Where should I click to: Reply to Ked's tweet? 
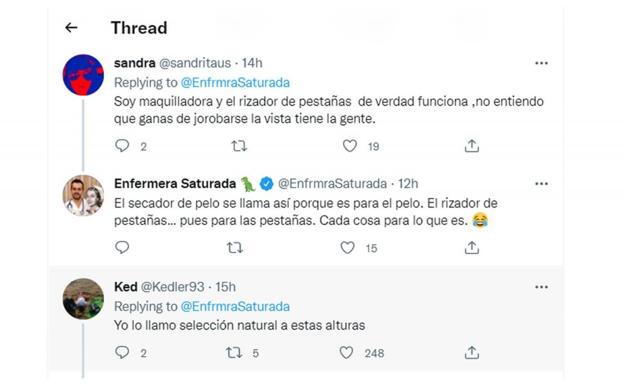coord(122,352)
